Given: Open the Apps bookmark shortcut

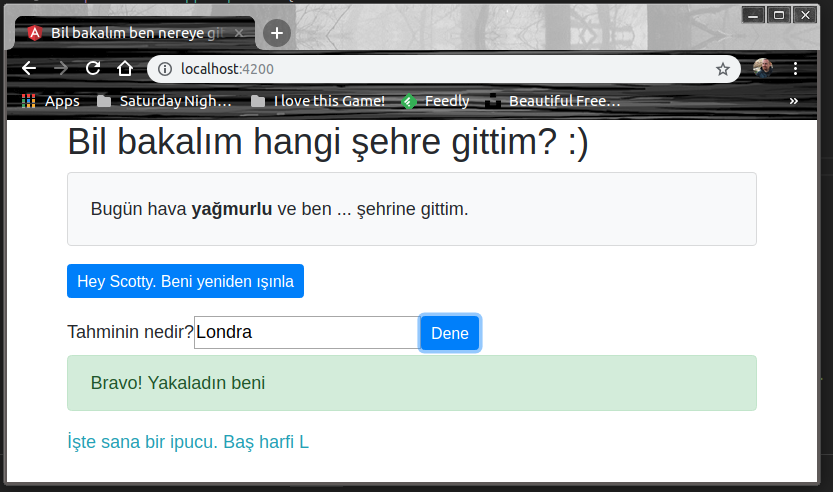Looking at the screenshot, I should click(x=50, y=101).
